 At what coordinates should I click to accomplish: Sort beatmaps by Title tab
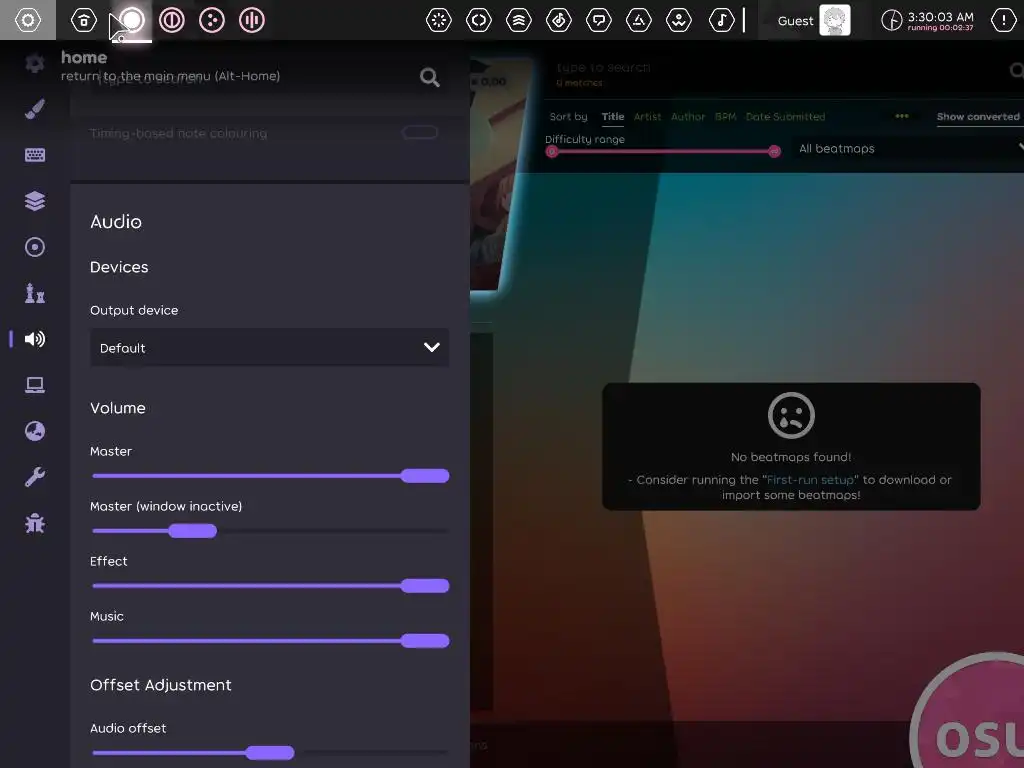613,117
